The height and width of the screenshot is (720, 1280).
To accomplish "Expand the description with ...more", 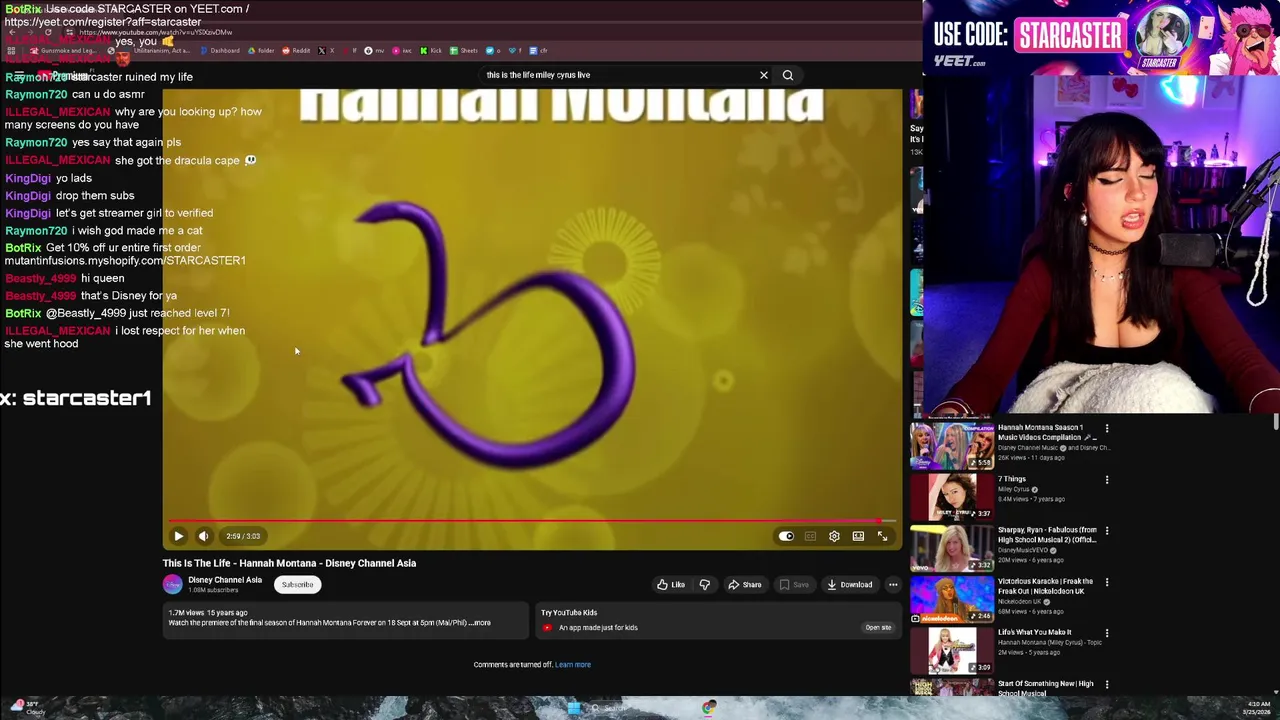I will point(480,623).
